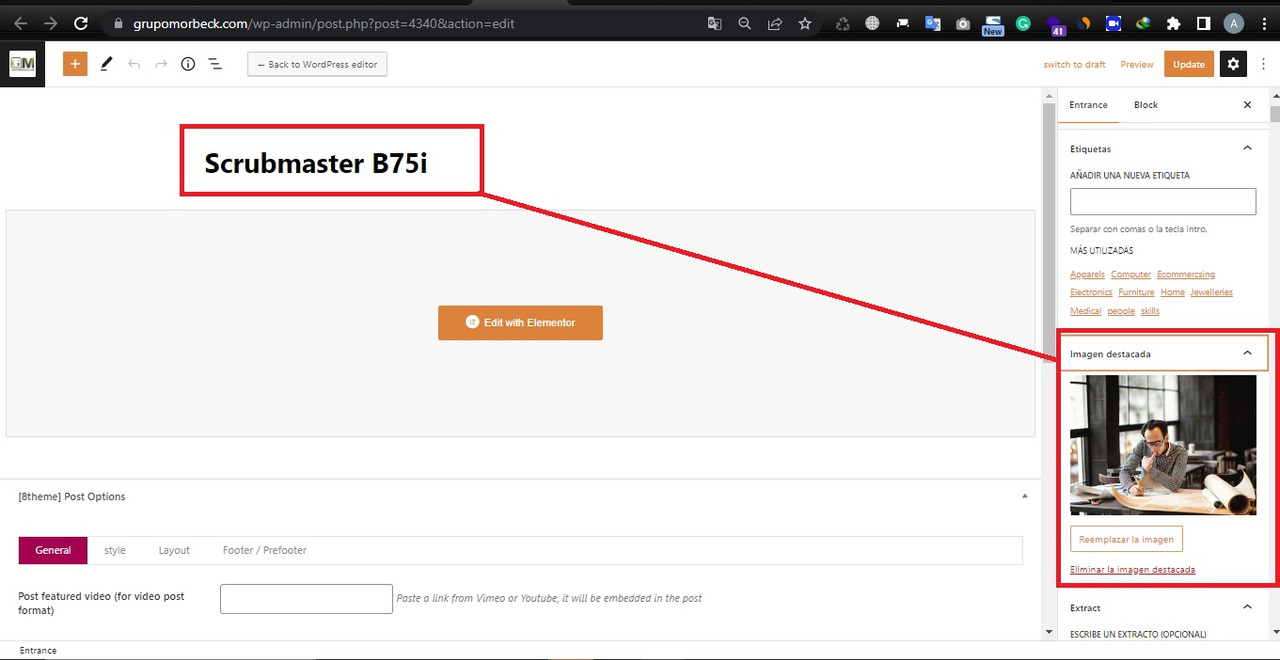Select the Computer tag link

[x=1131, y=274]
